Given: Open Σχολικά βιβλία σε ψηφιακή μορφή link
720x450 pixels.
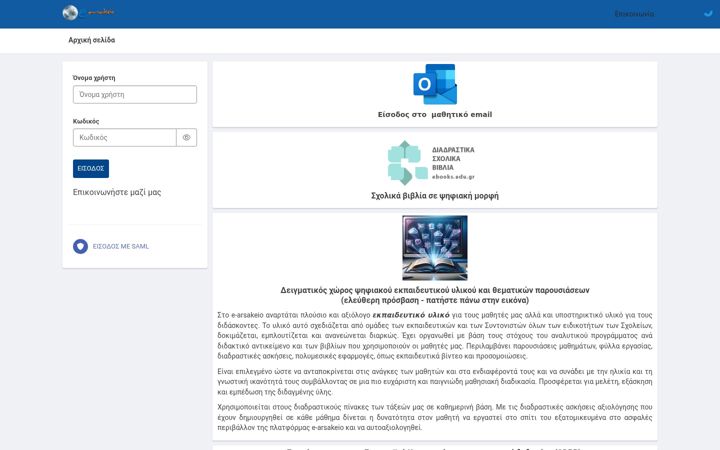Looking at the screenshot, I should point(435,196).
